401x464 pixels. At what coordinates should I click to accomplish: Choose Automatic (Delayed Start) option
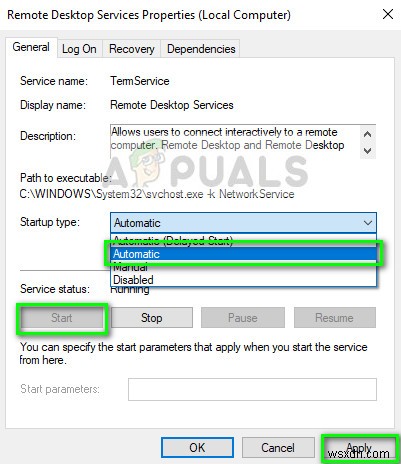pos(243,240)
